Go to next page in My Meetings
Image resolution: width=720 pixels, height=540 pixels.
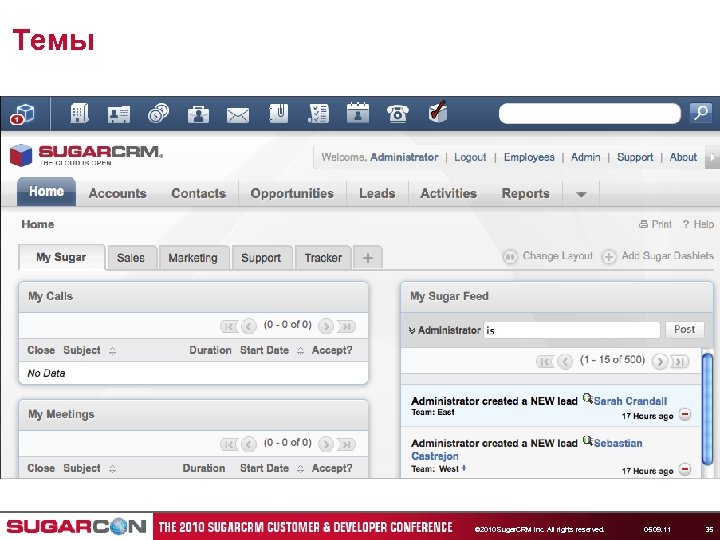coord(326,444)
